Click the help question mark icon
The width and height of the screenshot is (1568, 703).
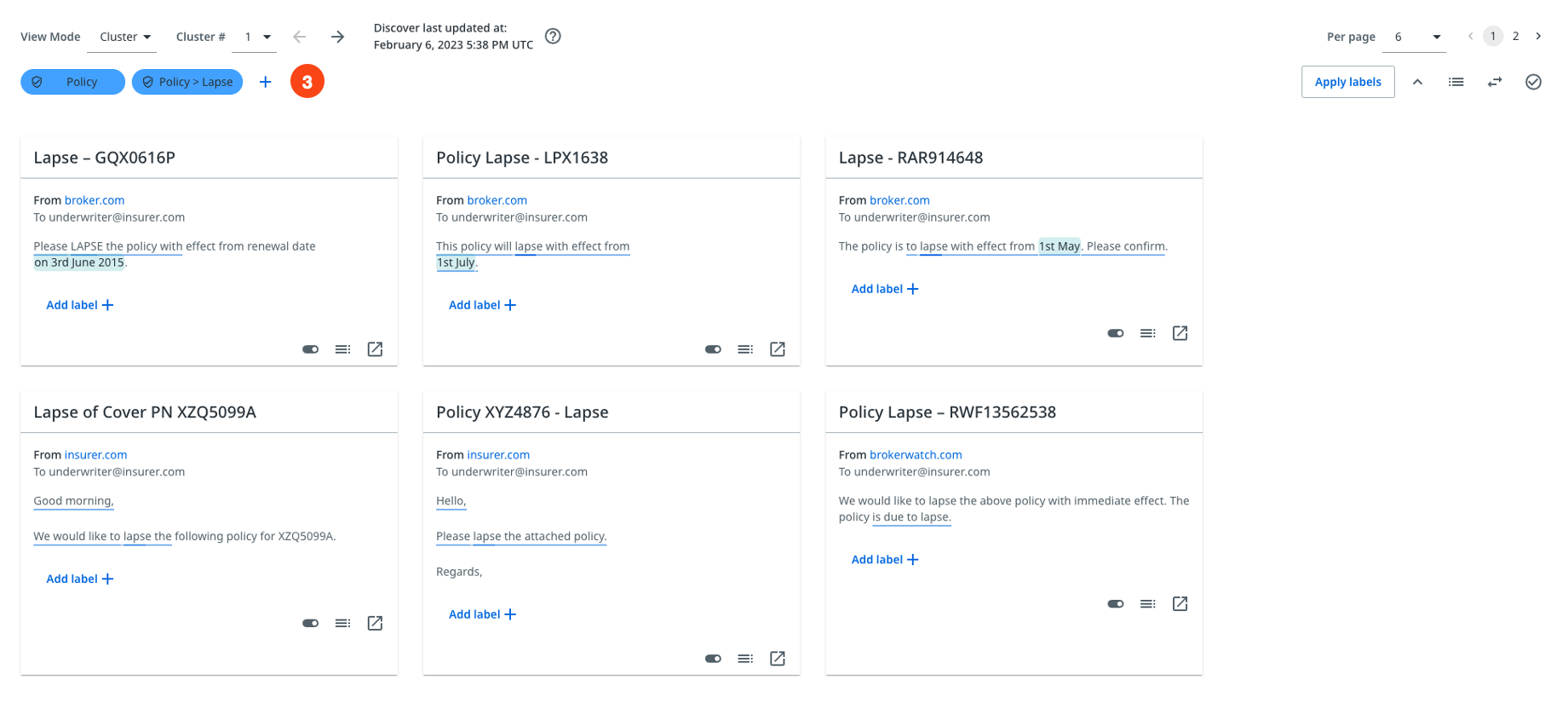click(x=553, y=36)
